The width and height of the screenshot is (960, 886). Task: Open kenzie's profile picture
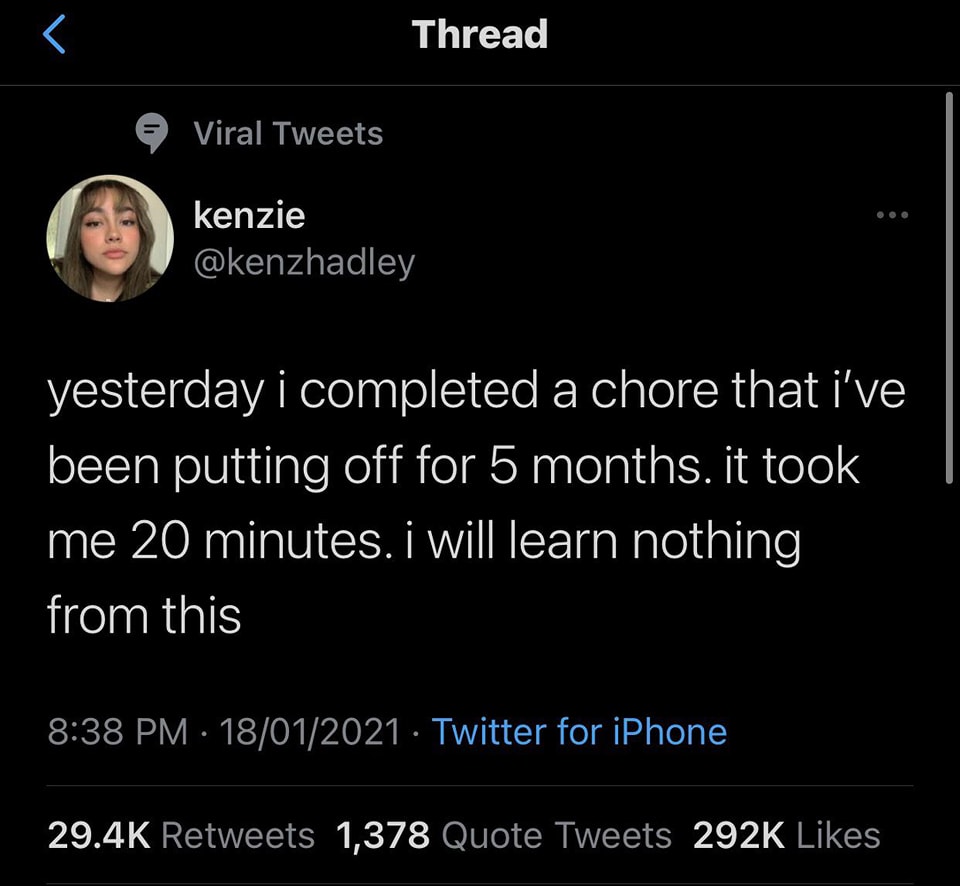click(x=109, y=238)
